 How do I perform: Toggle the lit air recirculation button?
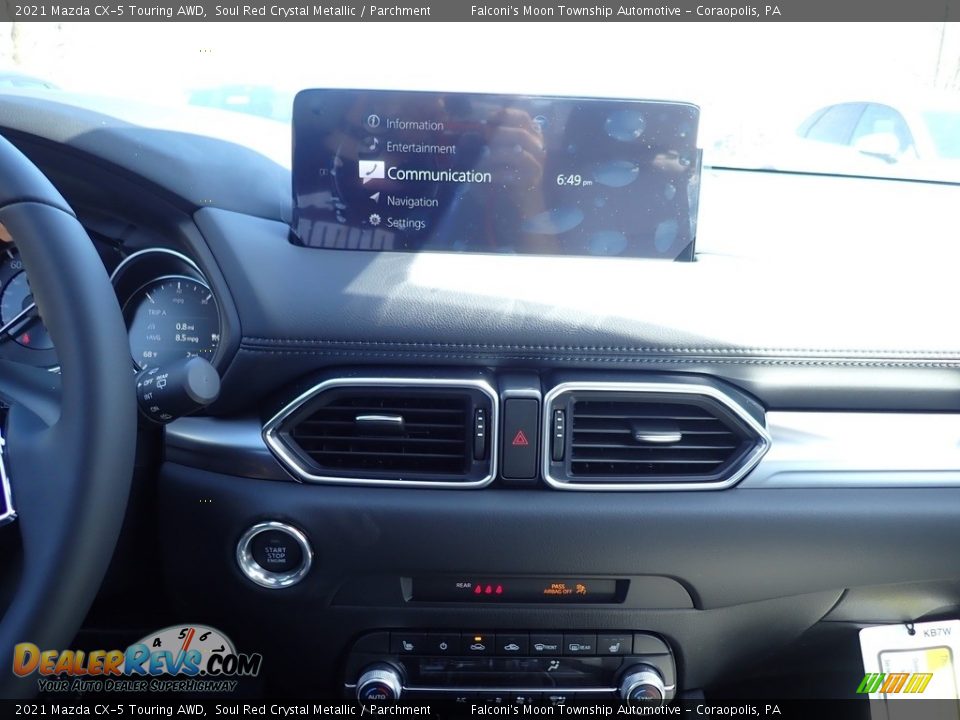tap(478, 645)
